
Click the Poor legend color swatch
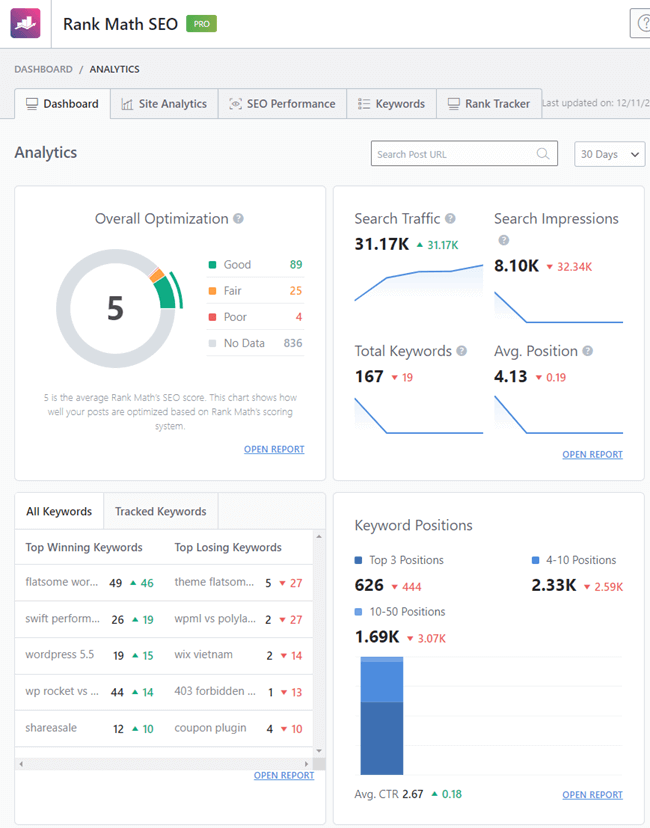(x=212, y=317)
